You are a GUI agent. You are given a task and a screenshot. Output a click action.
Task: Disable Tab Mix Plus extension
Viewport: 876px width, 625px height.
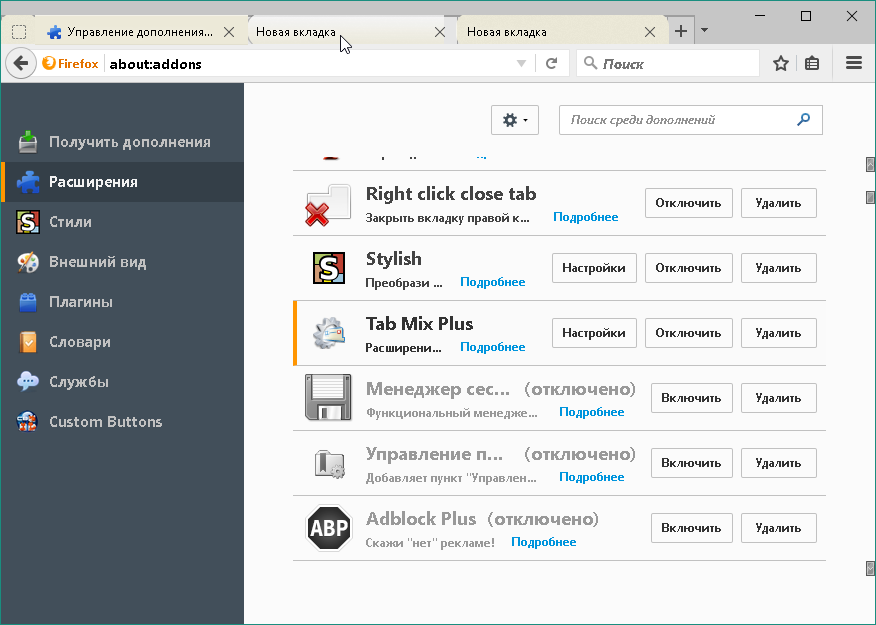coord(689,333)
